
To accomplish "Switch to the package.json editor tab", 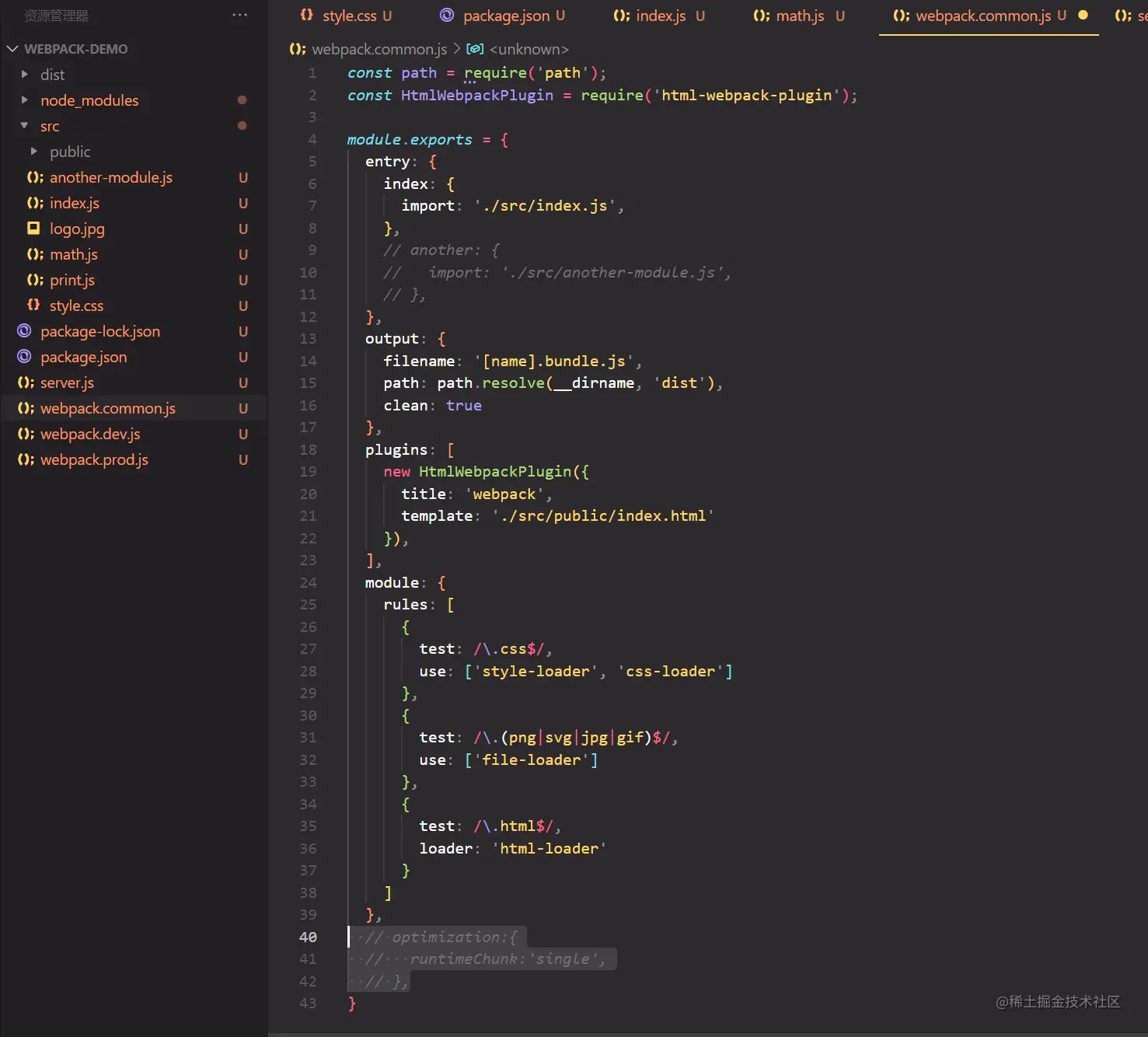I will point(503,16).
